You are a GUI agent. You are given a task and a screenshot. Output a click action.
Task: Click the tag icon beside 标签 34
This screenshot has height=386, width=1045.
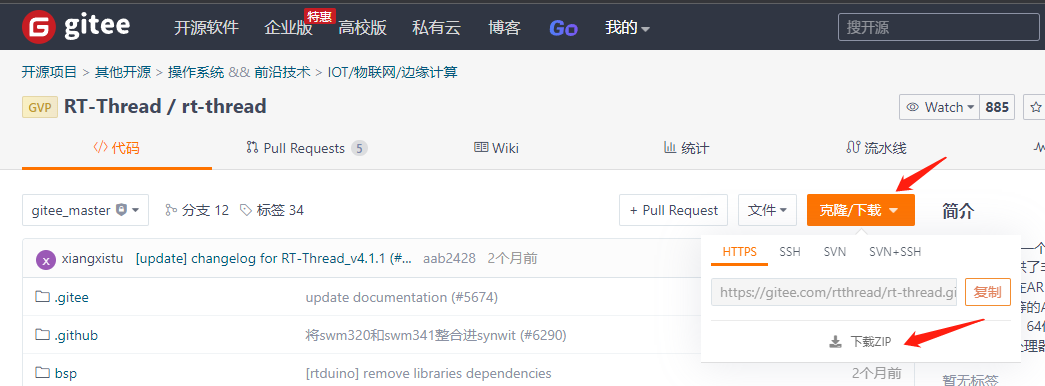click(x=246, y=210)
